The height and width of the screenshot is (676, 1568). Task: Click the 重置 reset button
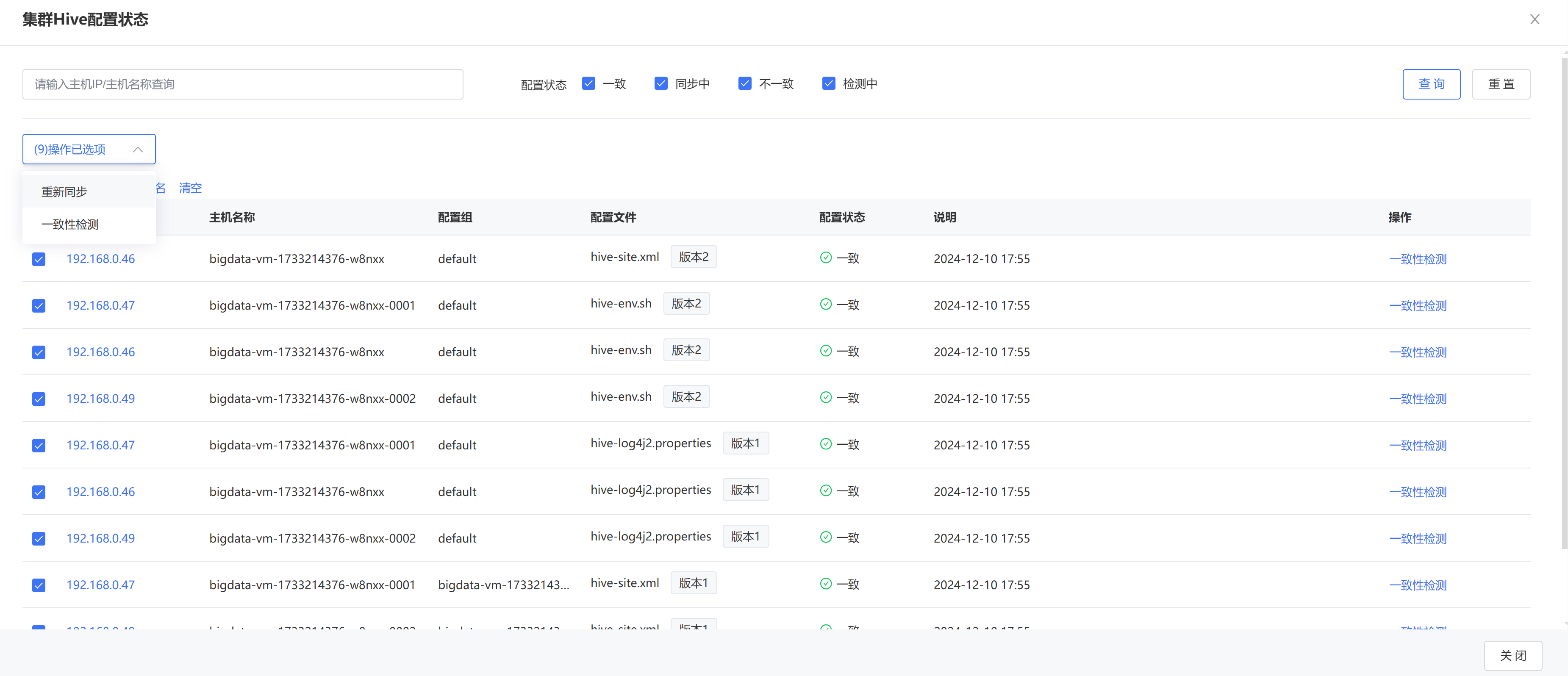pyautogui.click(x=1501, y=84)
